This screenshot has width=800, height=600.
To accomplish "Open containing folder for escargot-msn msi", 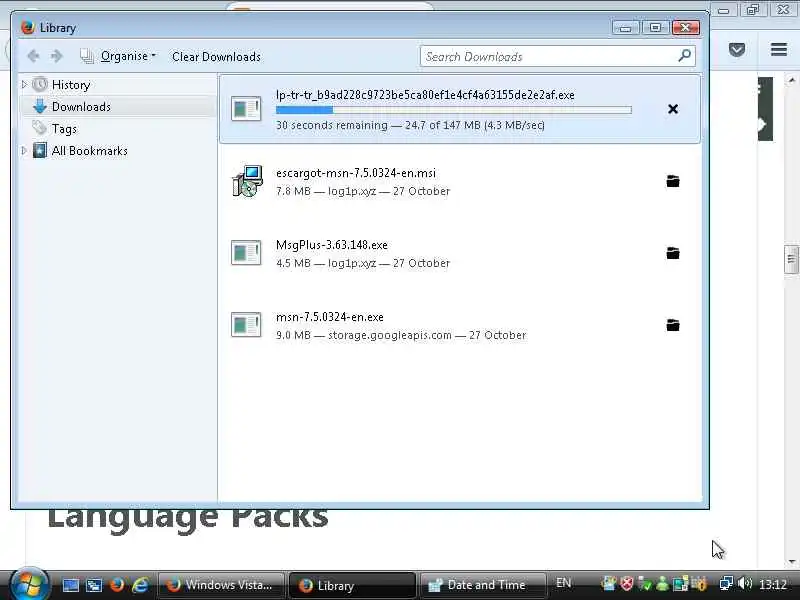I will pos(673,181).
